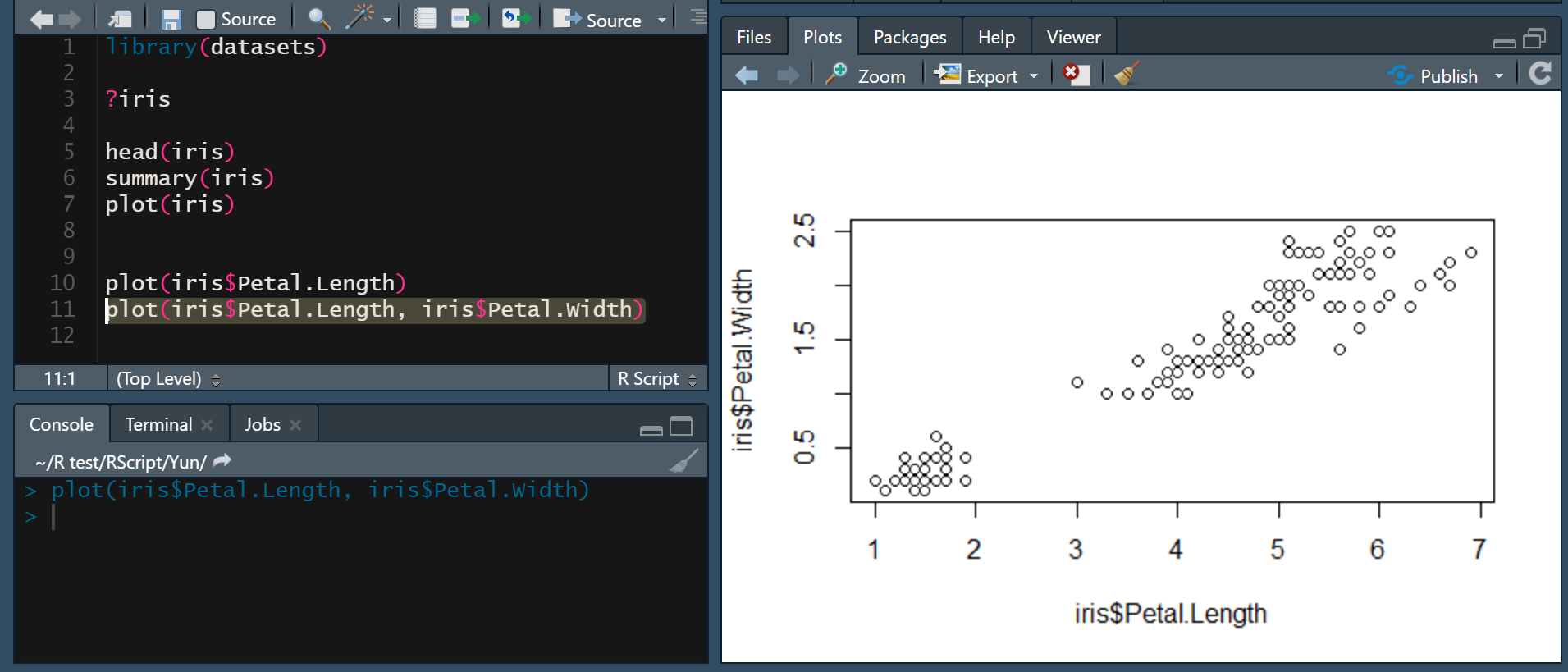
Task: Open the (Top Level) scope selector
Action: [169, 378]
